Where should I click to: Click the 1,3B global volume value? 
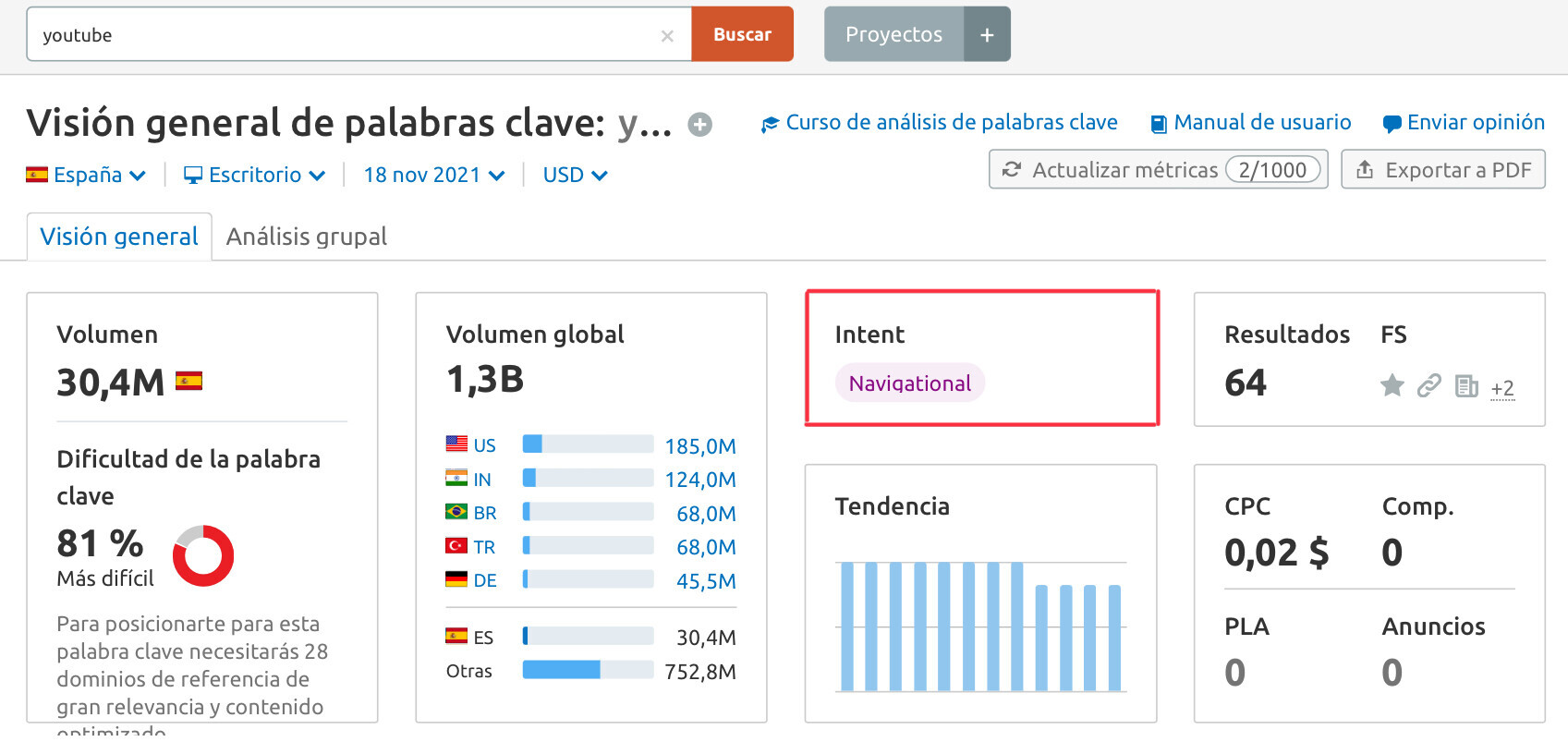click(485, 379)
